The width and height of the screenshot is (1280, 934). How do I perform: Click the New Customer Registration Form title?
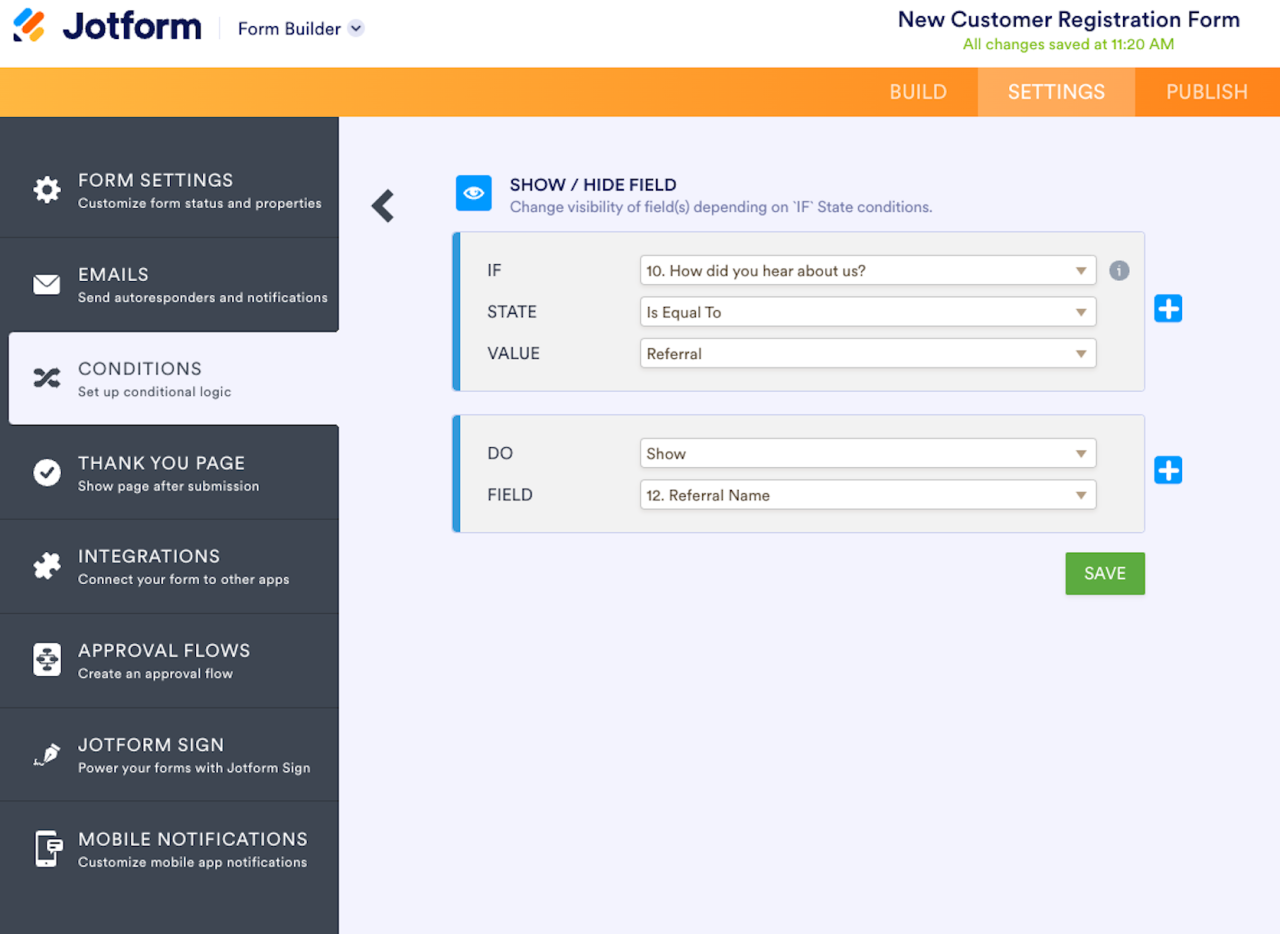click(1068, 19)
